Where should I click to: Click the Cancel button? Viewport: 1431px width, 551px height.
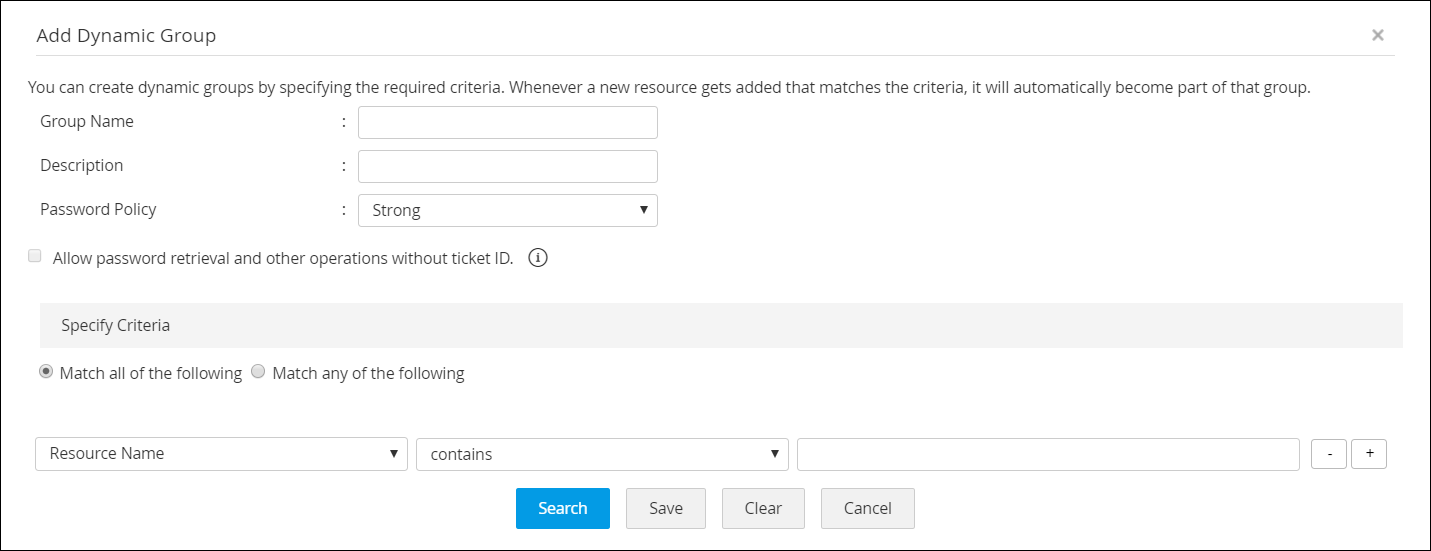click(x=867, y=508)
